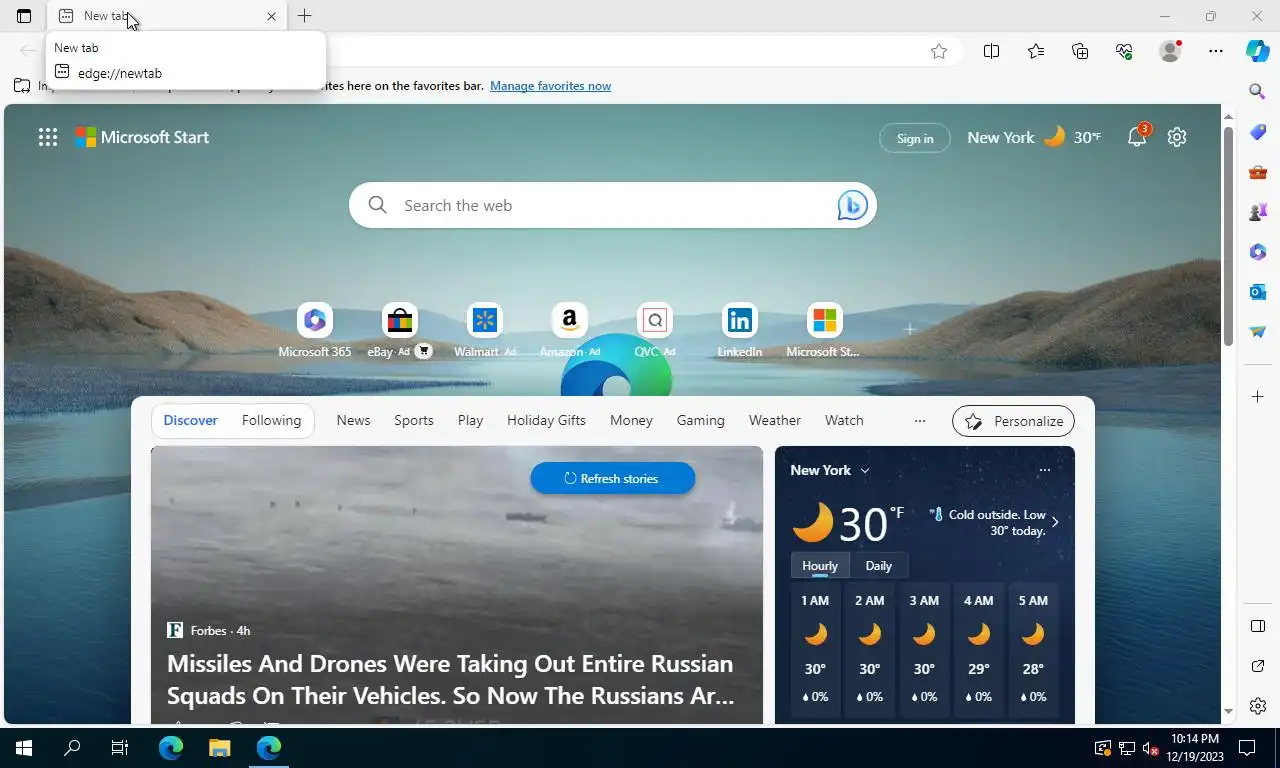Image resolution: width=1280 pixels, height=768 pixels.
Task: Click Manage favorites now link
Action: click(x=550, y=86)
